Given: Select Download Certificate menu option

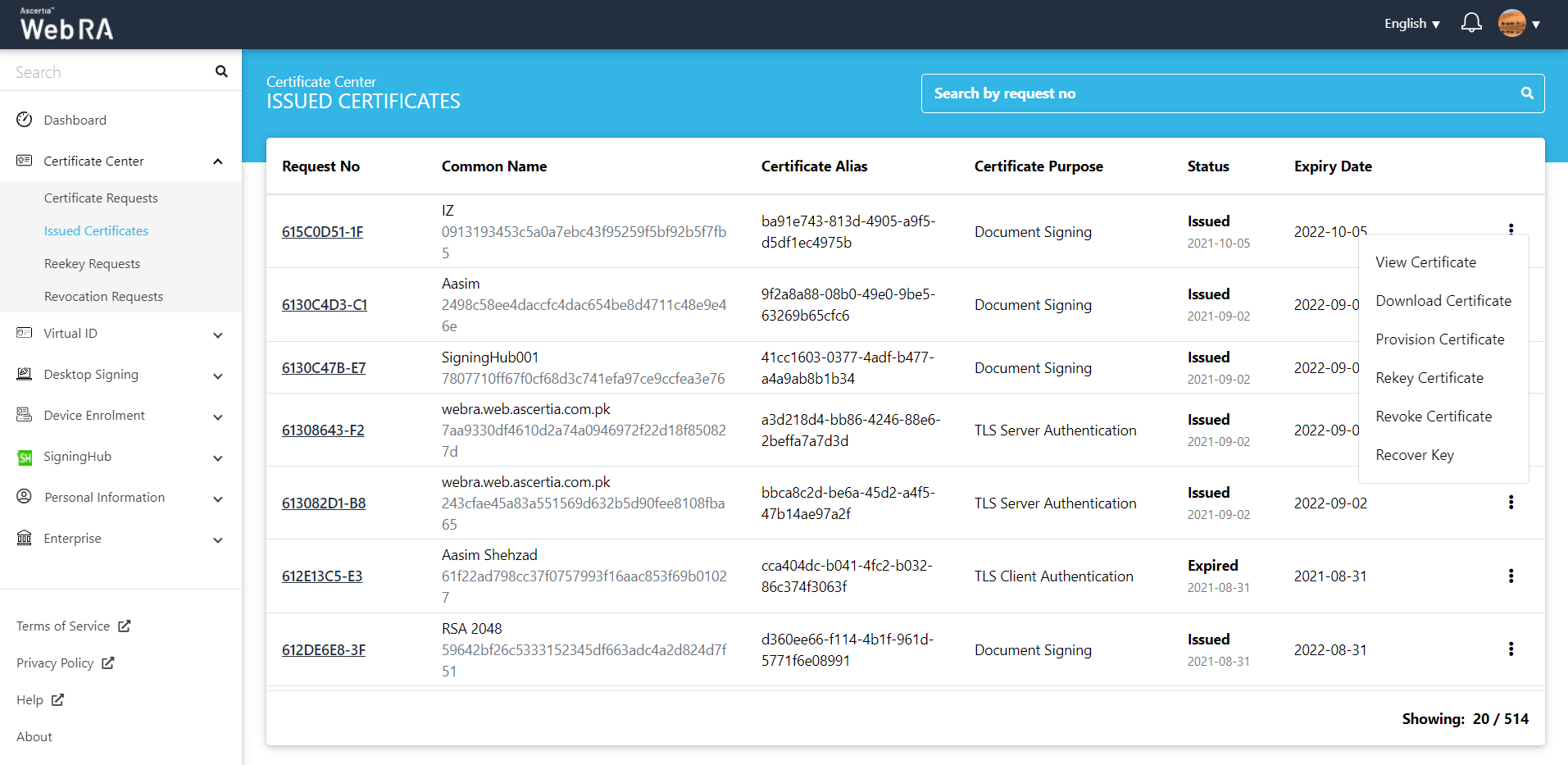Looking at the screenshot, I should coord(1443,301).
